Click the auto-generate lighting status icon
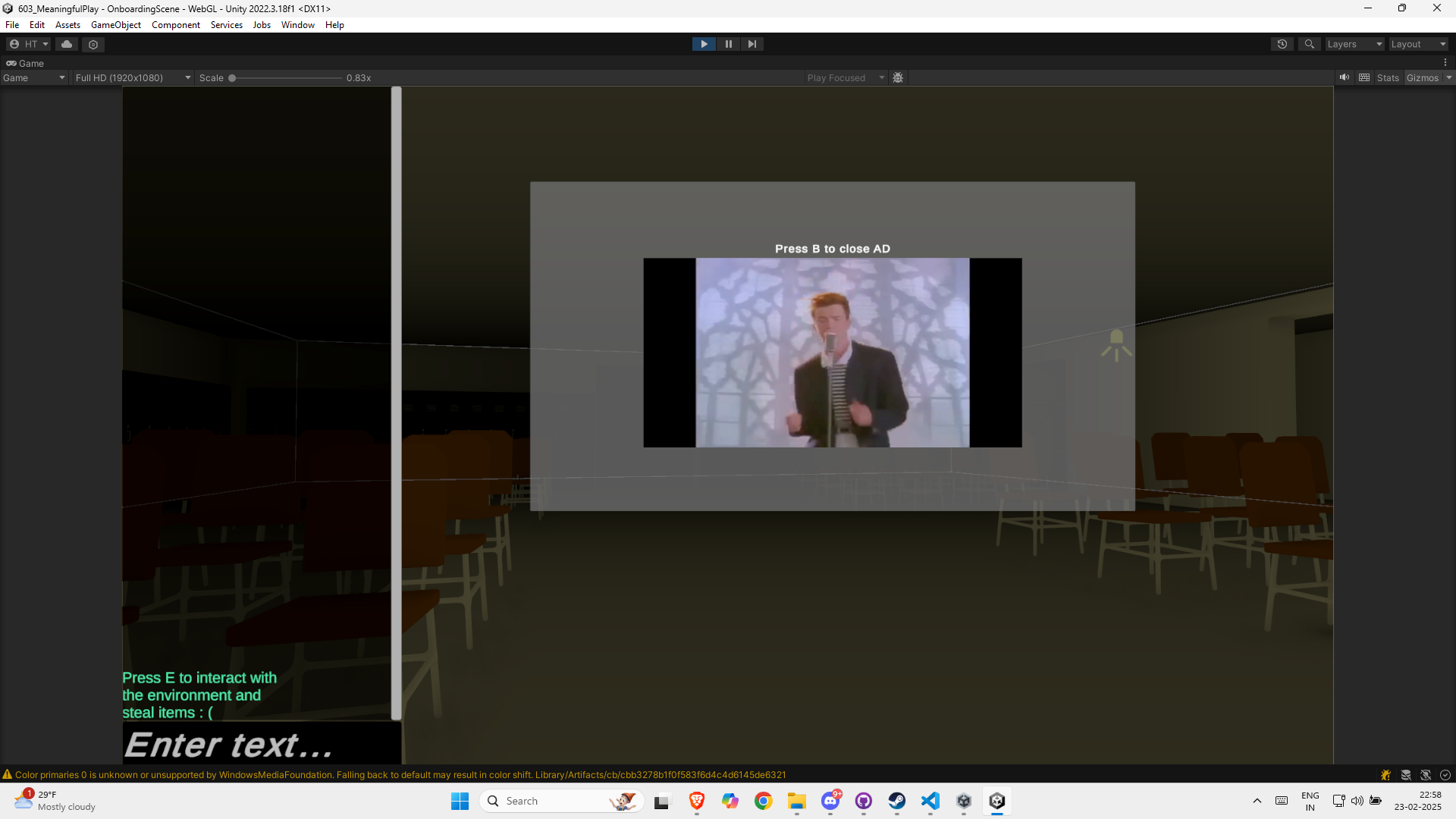 tap(1426, 775)
